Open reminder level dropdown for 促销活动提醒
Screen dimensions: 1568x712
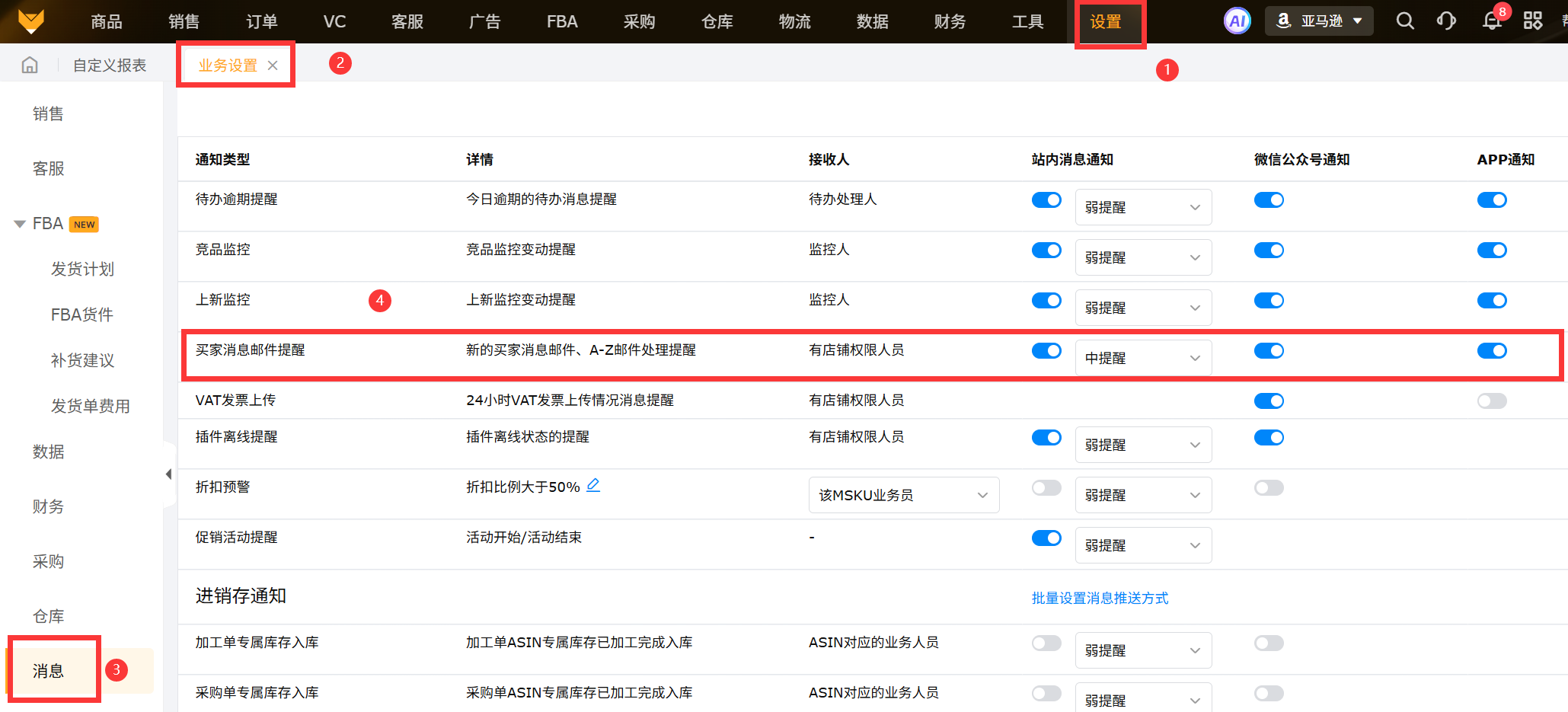click(x=1143, y=545)
